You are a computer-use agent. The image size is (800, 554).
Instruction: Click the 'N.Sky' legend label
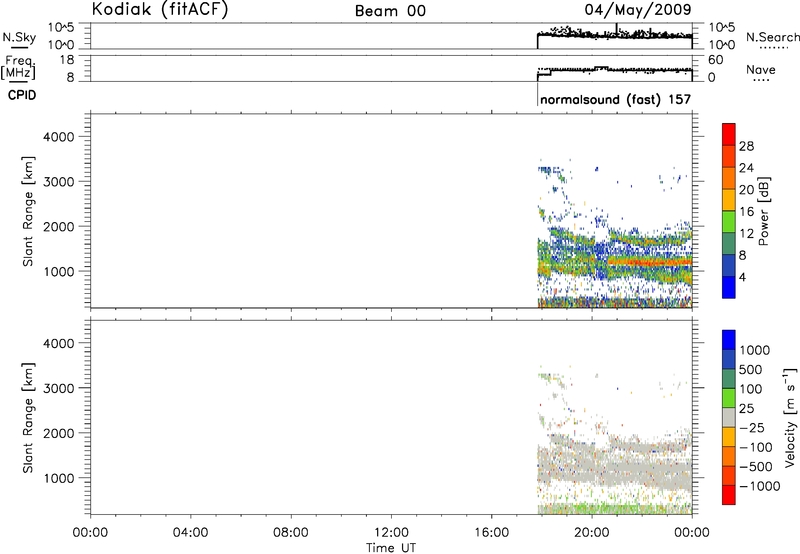point(19,37)
